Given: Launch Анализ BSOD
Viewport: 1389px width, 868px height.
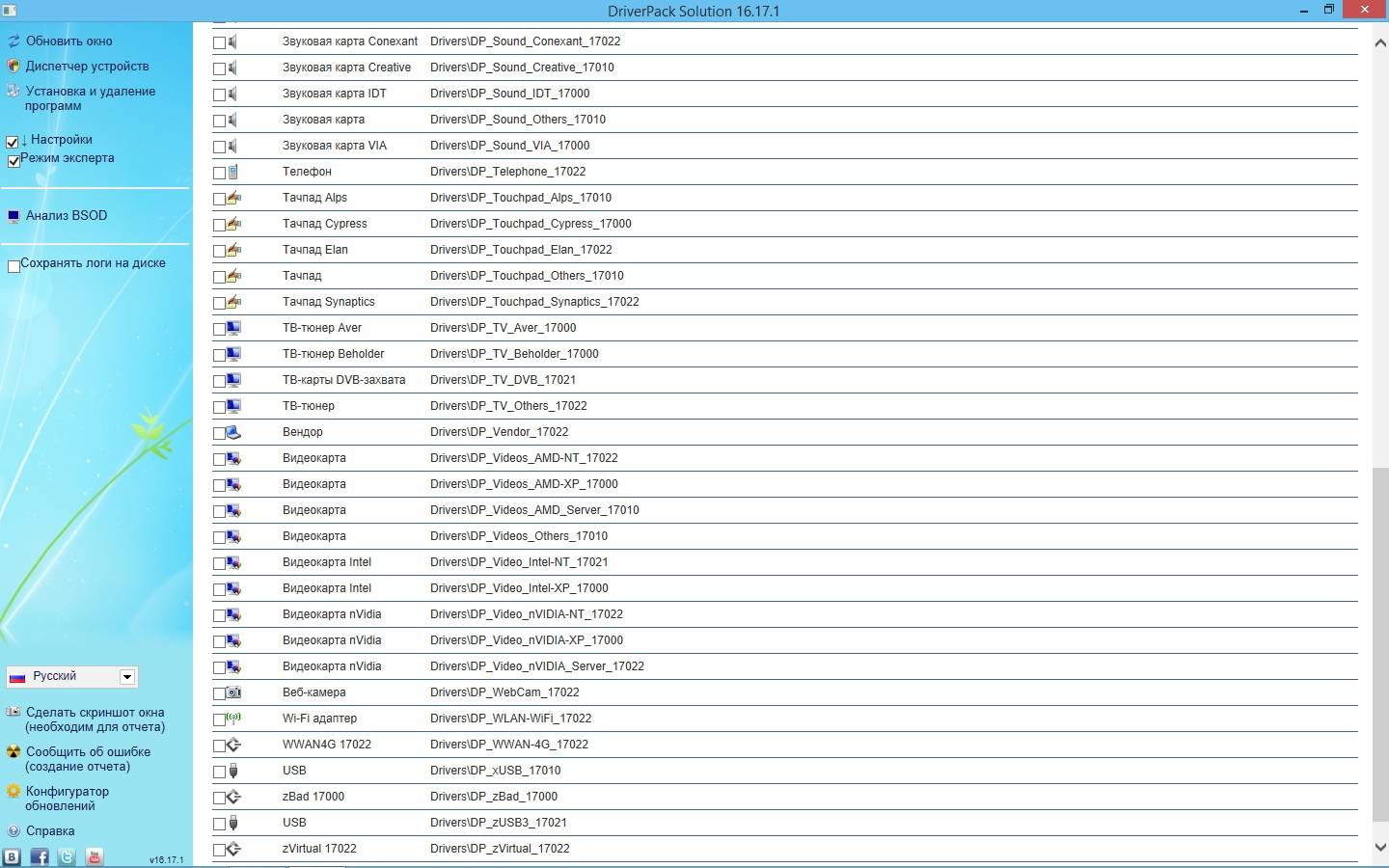Looking at the screenshot, I should click(67, 216).
